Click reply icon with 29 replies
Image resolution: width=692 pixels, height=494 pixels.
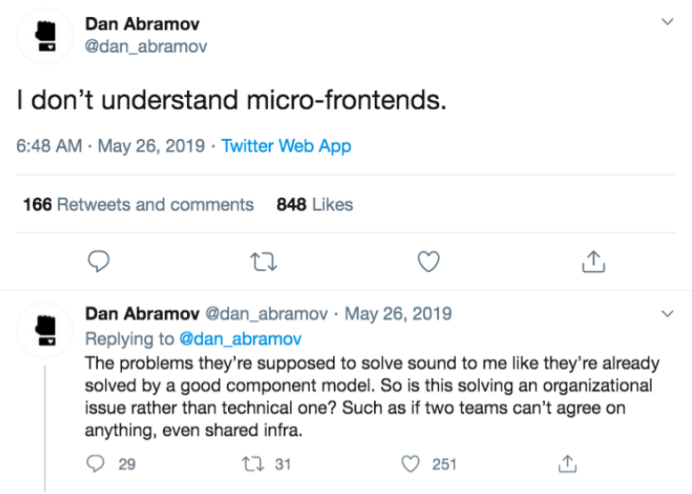click(x=97, y=464)
